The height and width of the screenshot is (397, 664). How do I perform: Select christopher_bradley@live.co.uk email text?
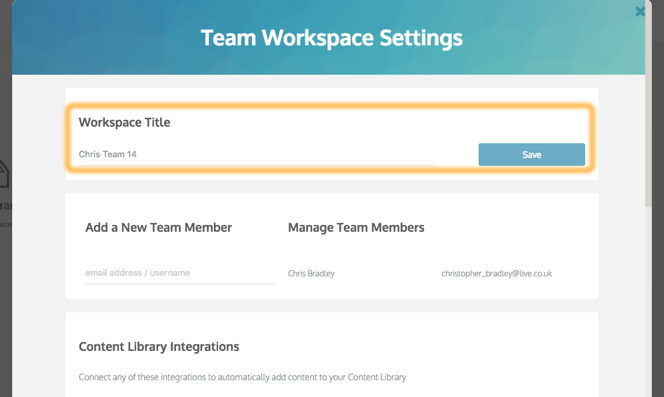496,274
